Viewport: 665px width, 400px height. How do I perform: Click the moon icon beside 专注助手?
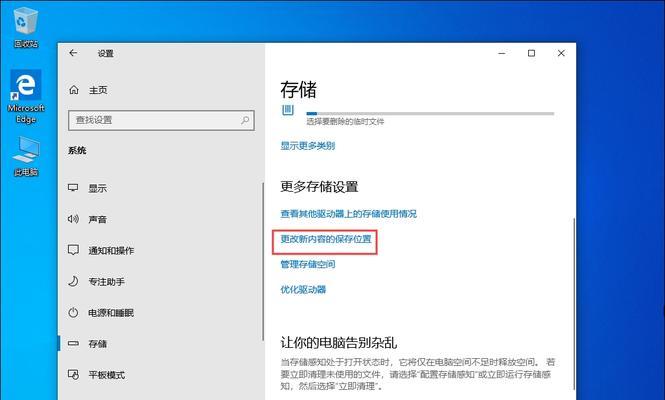73,281
